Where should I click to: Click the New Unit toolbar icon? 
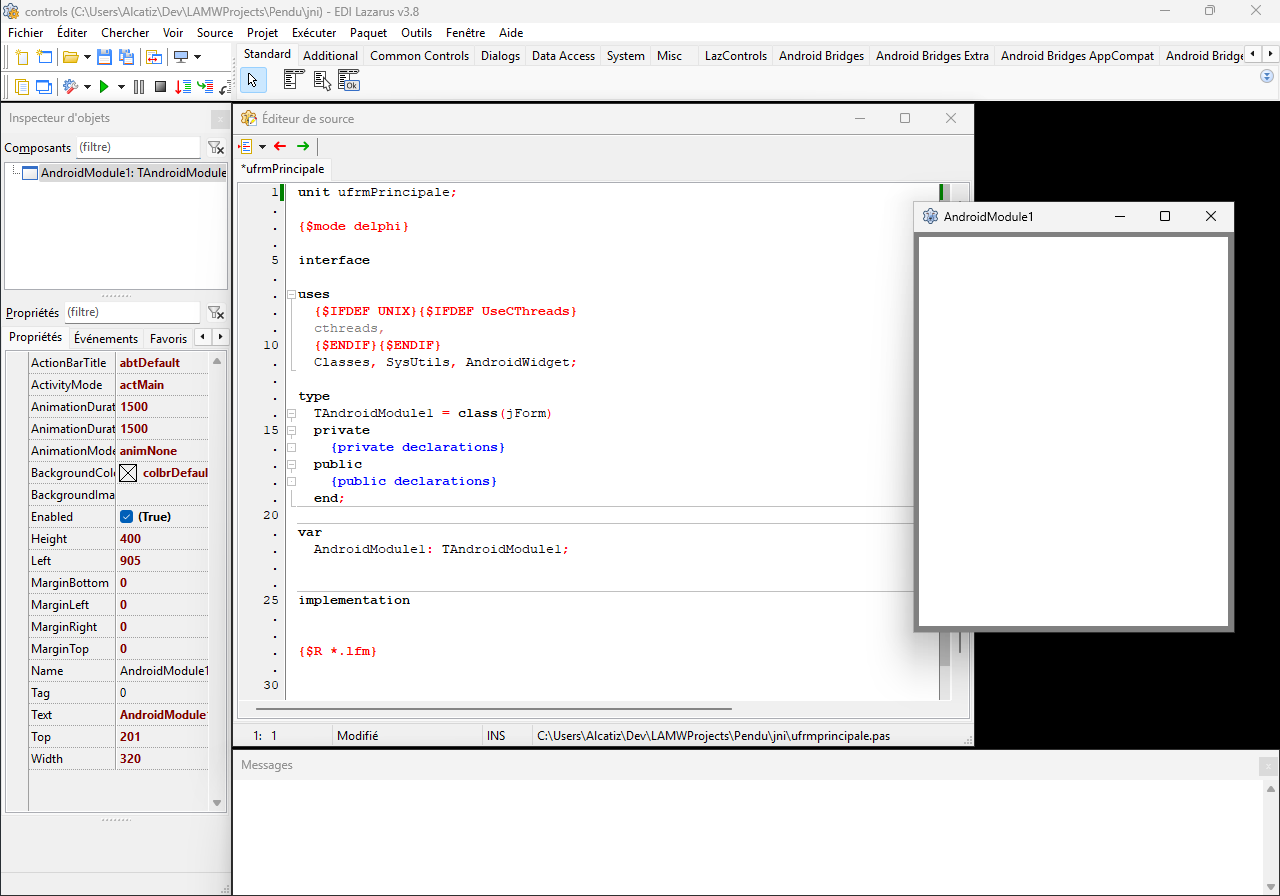tap(22, 57)
